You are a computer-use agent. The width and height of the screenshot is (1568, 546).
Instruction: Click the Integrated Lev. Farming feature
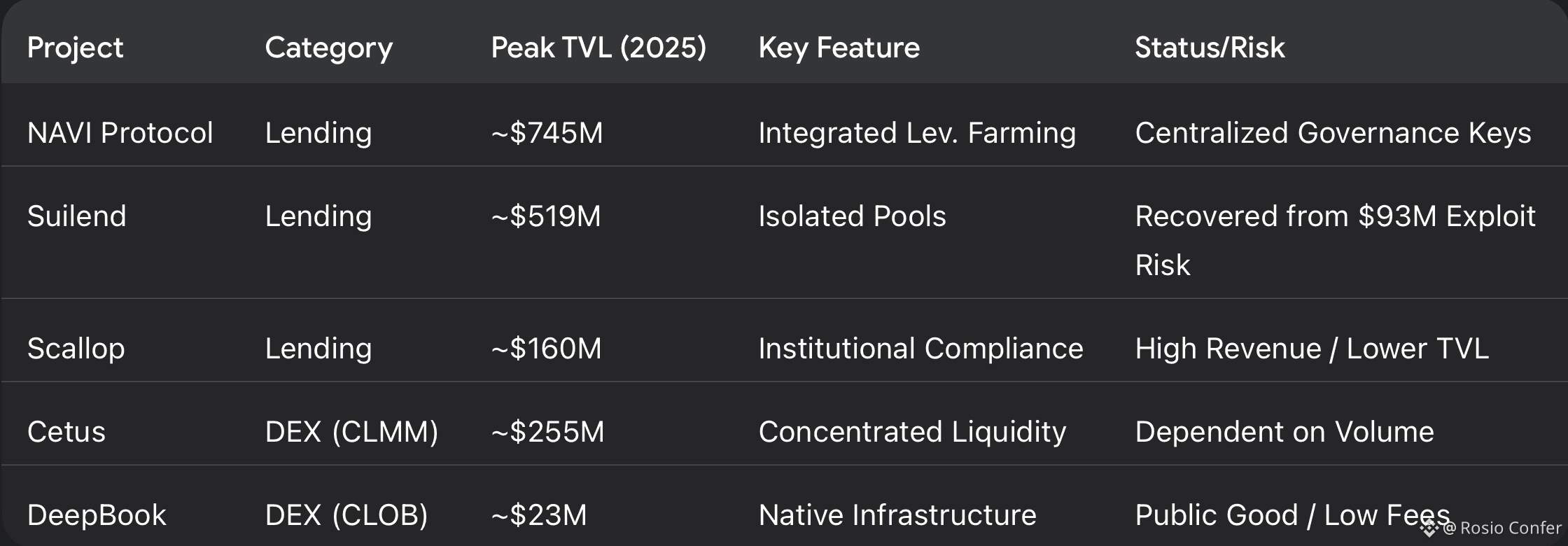[917, 133]
